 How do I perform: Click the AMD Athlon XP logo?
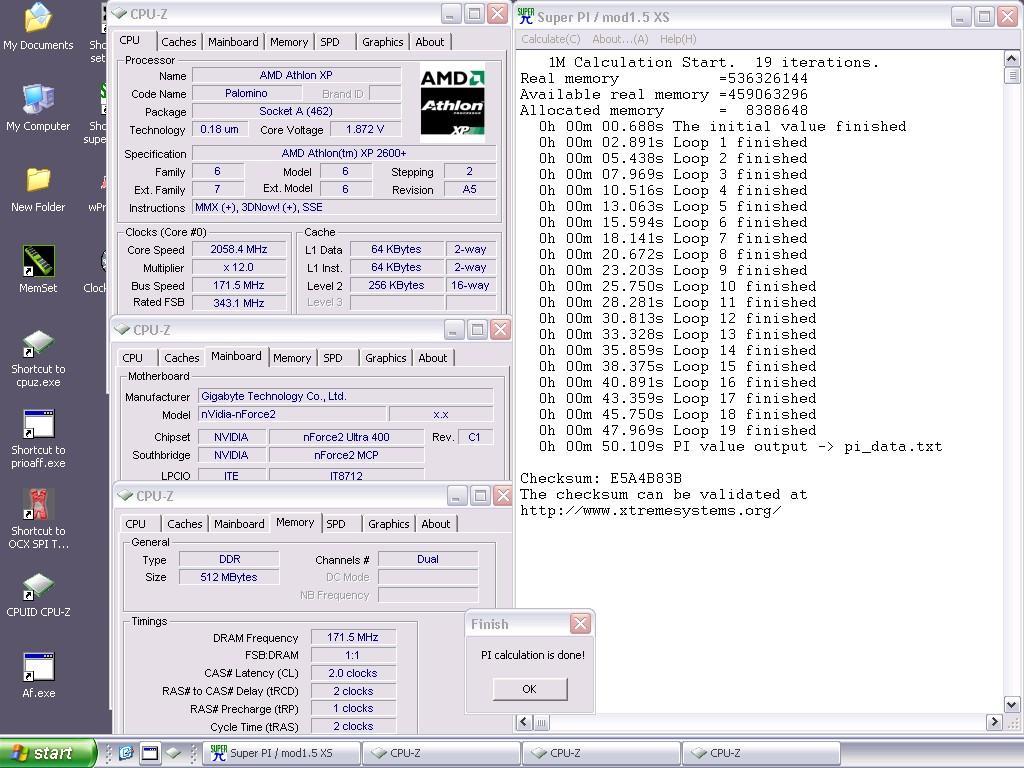pos(452,103)
